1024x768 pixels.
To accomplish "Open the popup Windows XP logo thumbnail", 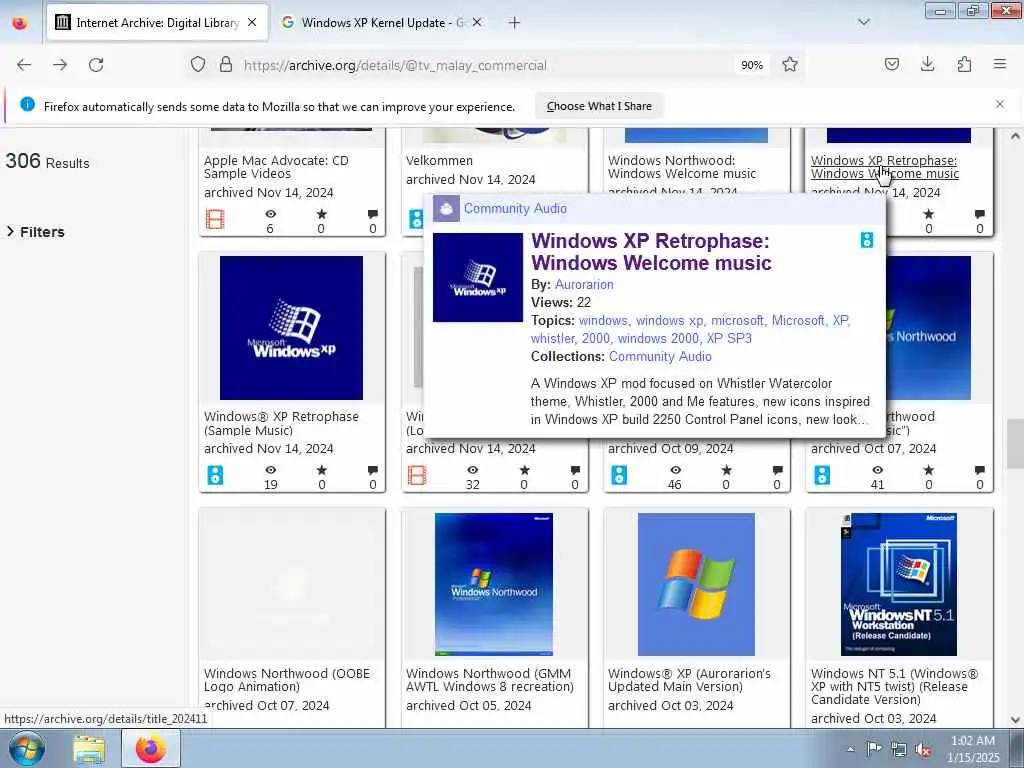I will tap(477, 277).
